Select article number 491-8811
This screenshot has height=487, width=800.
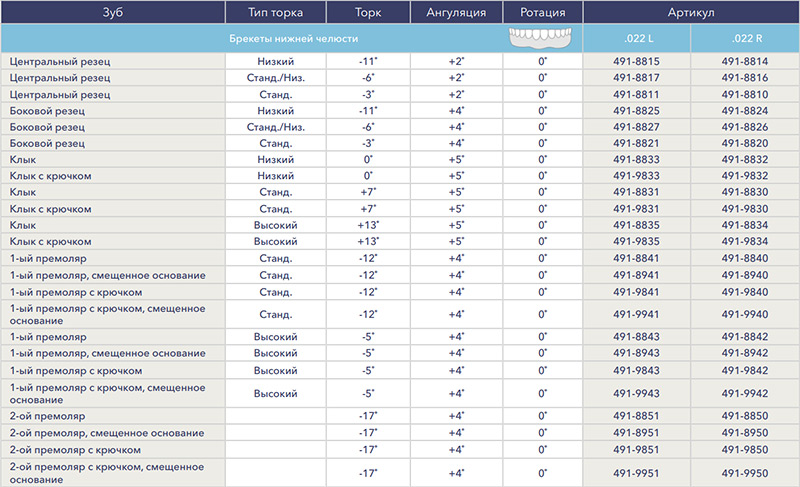coord(636,94)
